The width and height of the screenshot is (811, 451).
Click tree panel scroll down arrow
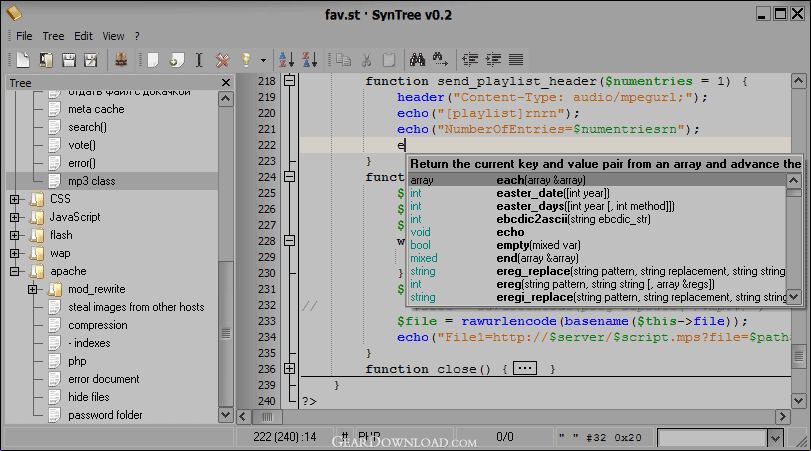(226, 415)
